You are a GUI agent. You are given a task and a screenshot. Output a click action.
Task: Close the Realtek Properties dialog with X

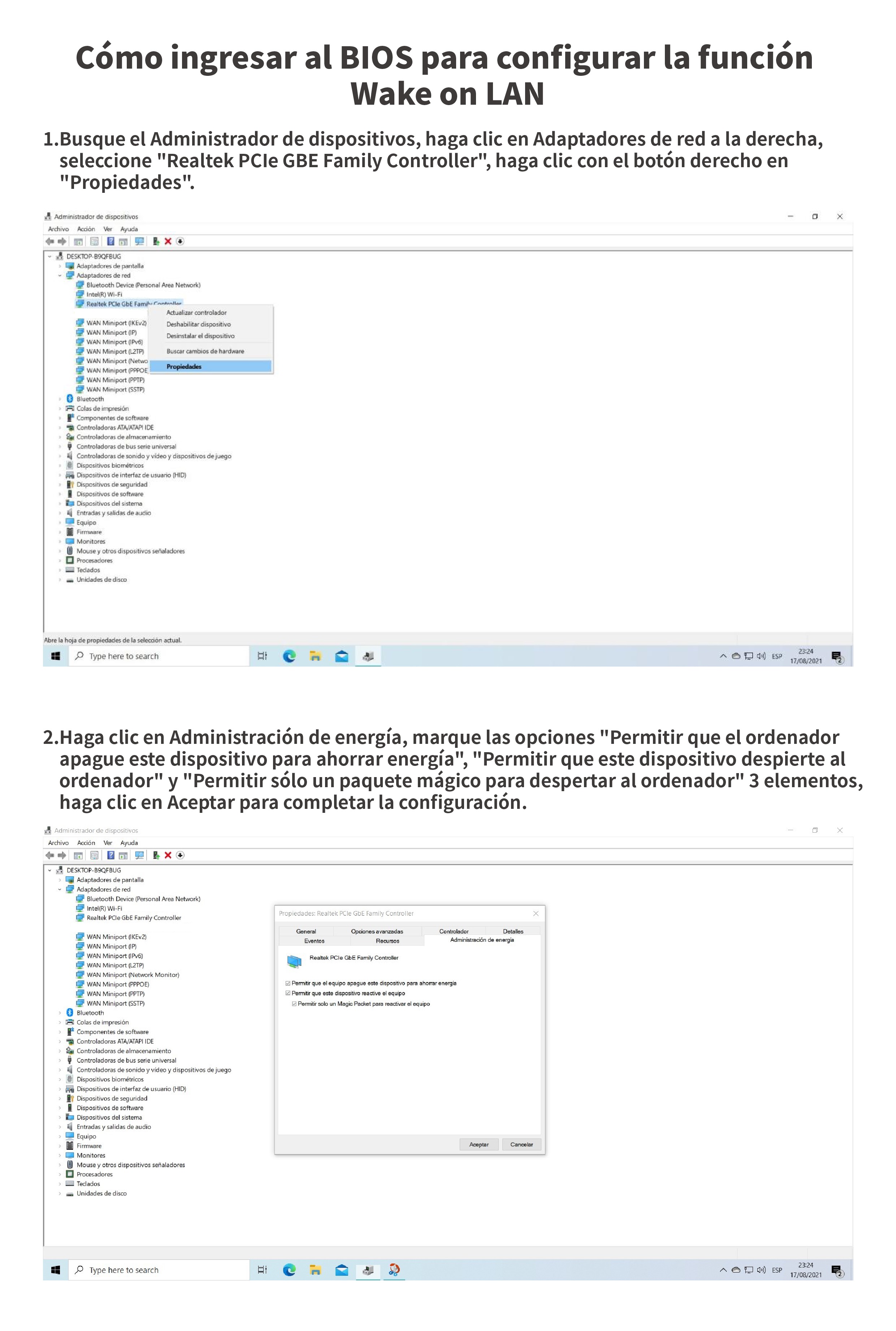click(x=536, y=914)
